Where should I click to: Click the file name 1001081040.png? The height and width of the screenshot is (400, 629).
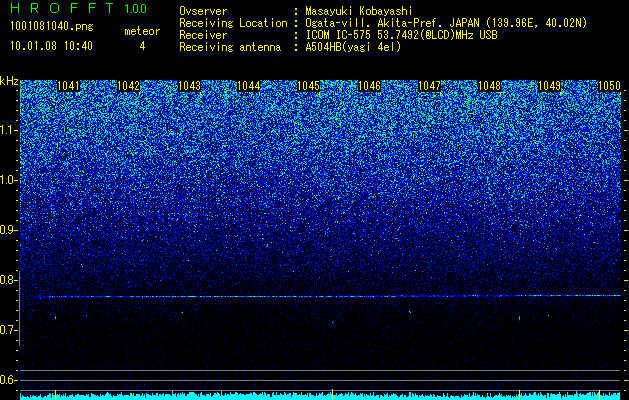click(52, 27)
